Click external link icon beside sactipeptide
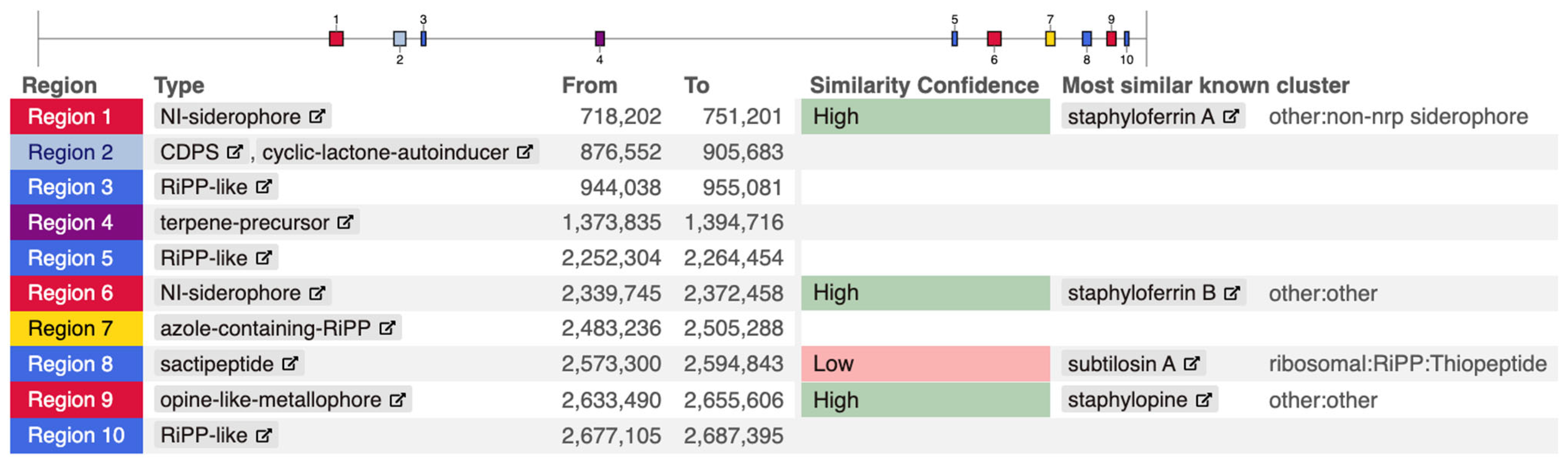The width and height of the screenshot is (1568, 467). 290,364
